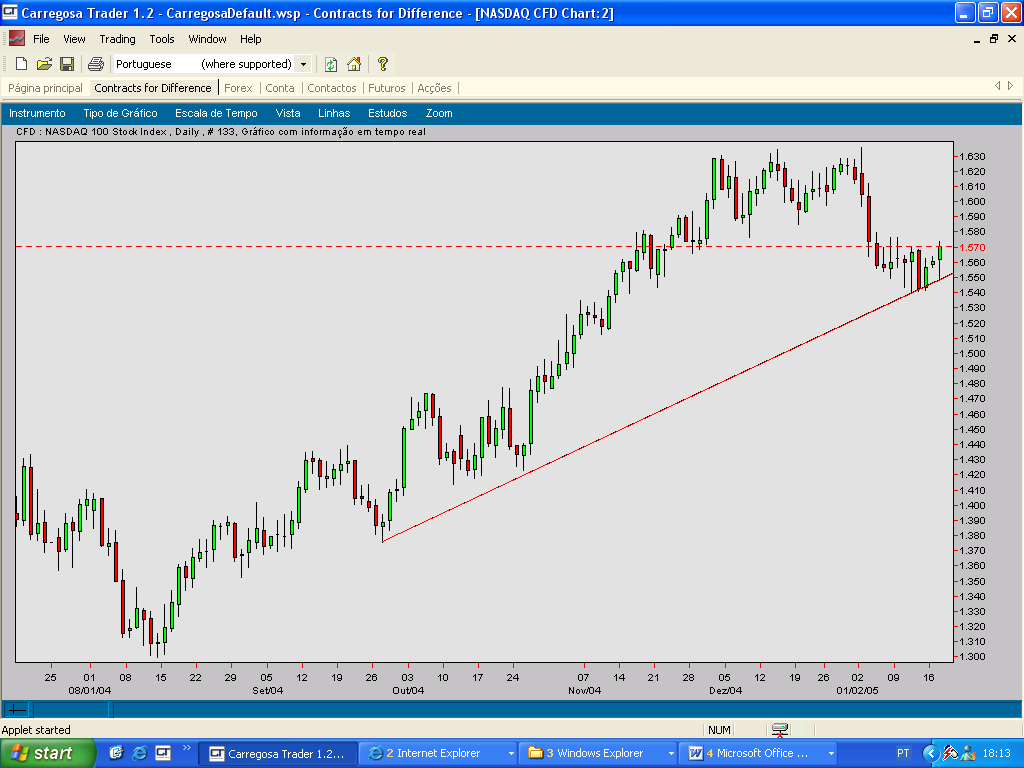Screen dimensions: 1024x768
Task: Click the crosshair tool at chart bottom-left
Action: [17, 709]
